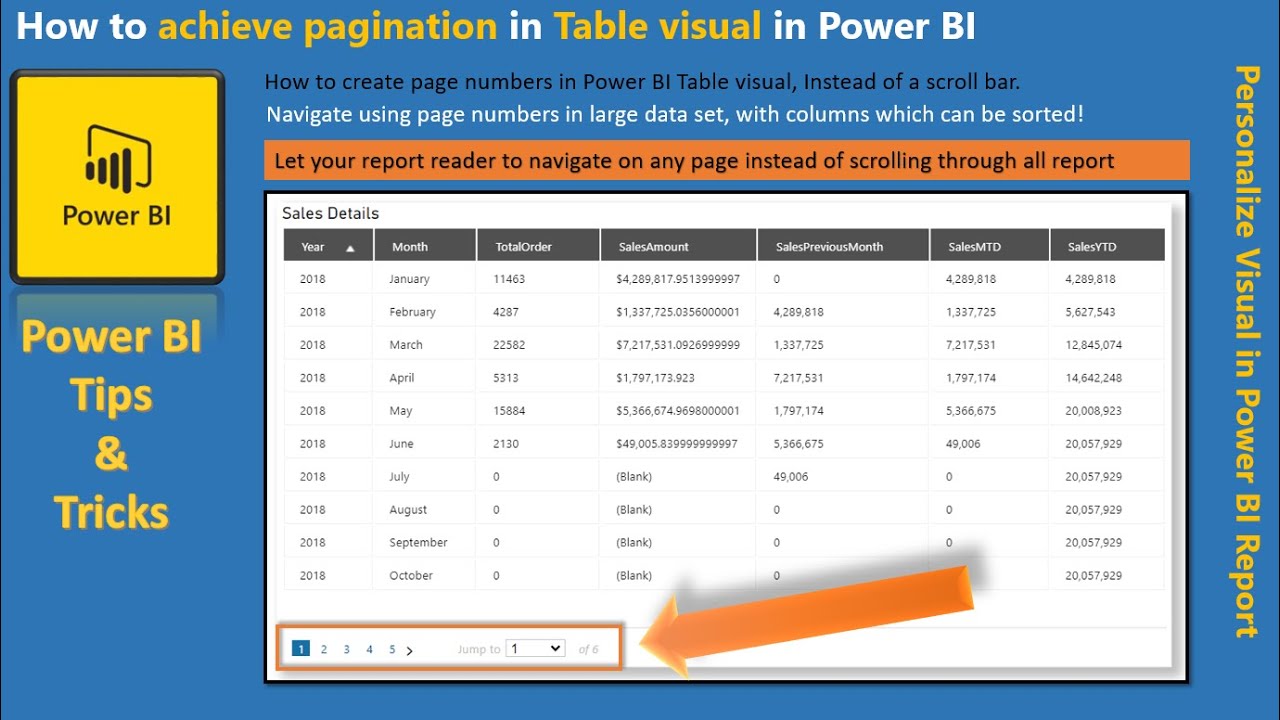Select the "February" month cell
This screenshot has height=720, width=1280.
coord(412,312)
